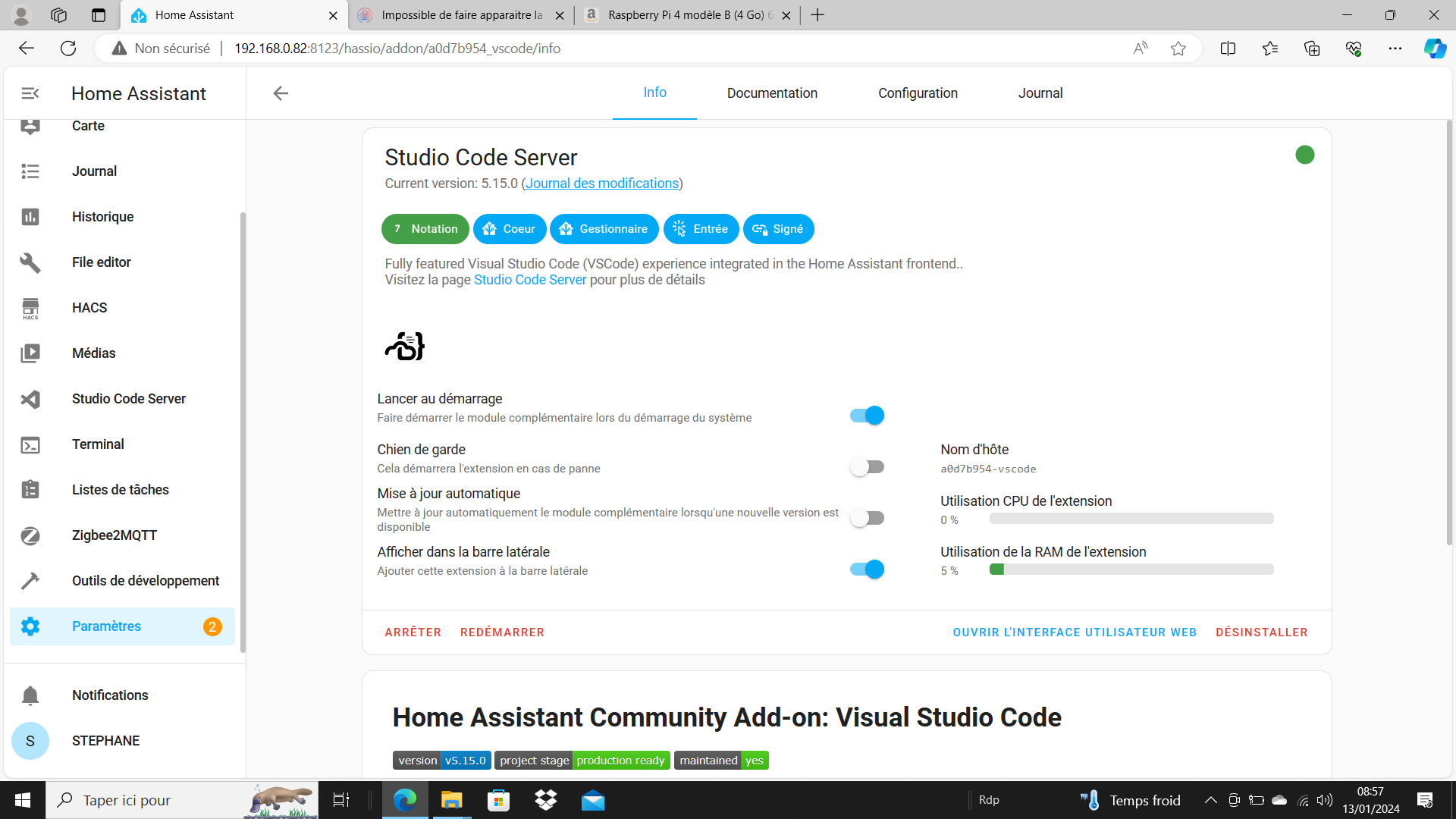1456x819 pixels.
Task: Open the browser split screen icon
Action: click(x=1228, y=49)
